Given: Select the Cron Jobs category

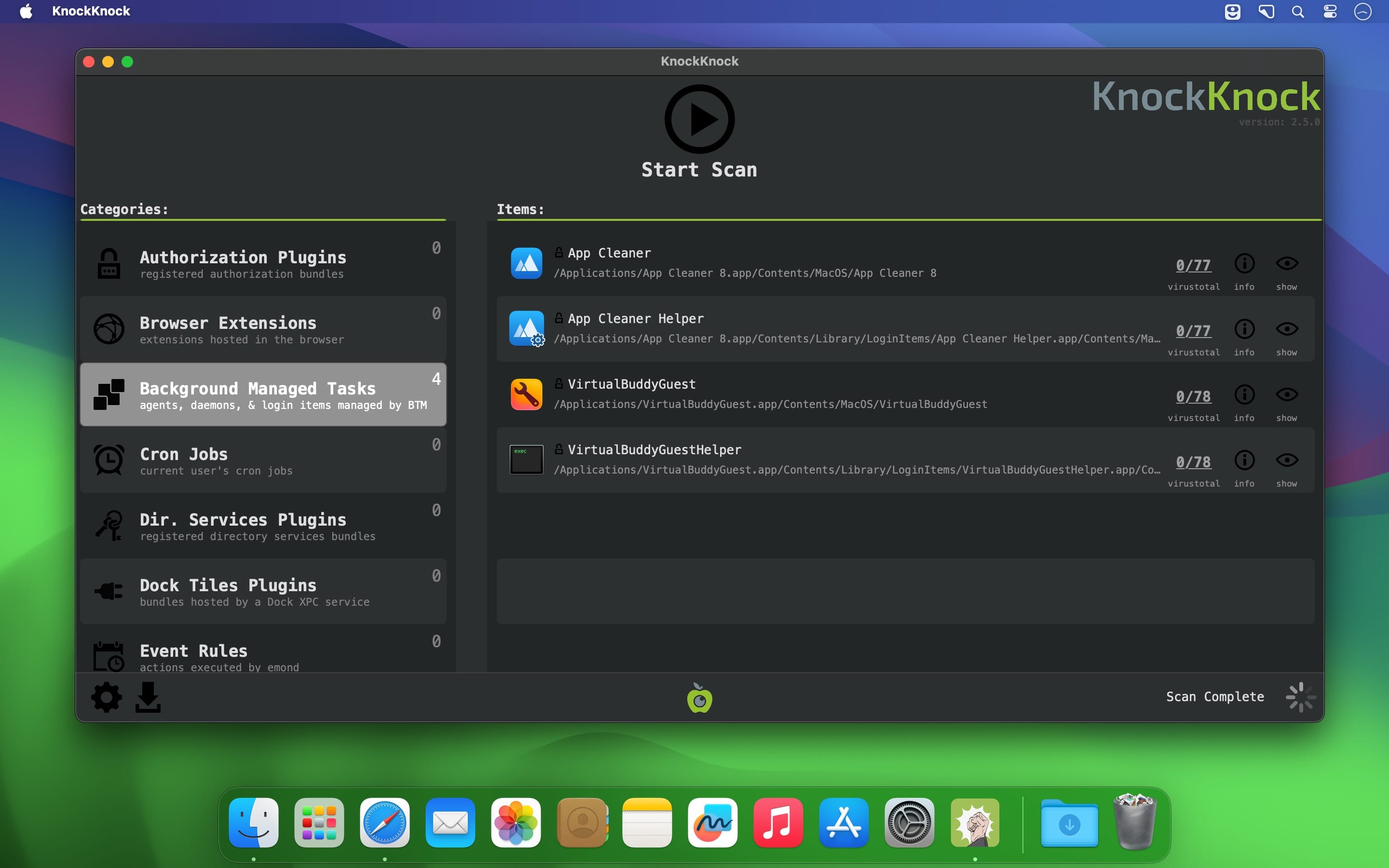Looking at the screenshot, I should click(x=263, y=460).
